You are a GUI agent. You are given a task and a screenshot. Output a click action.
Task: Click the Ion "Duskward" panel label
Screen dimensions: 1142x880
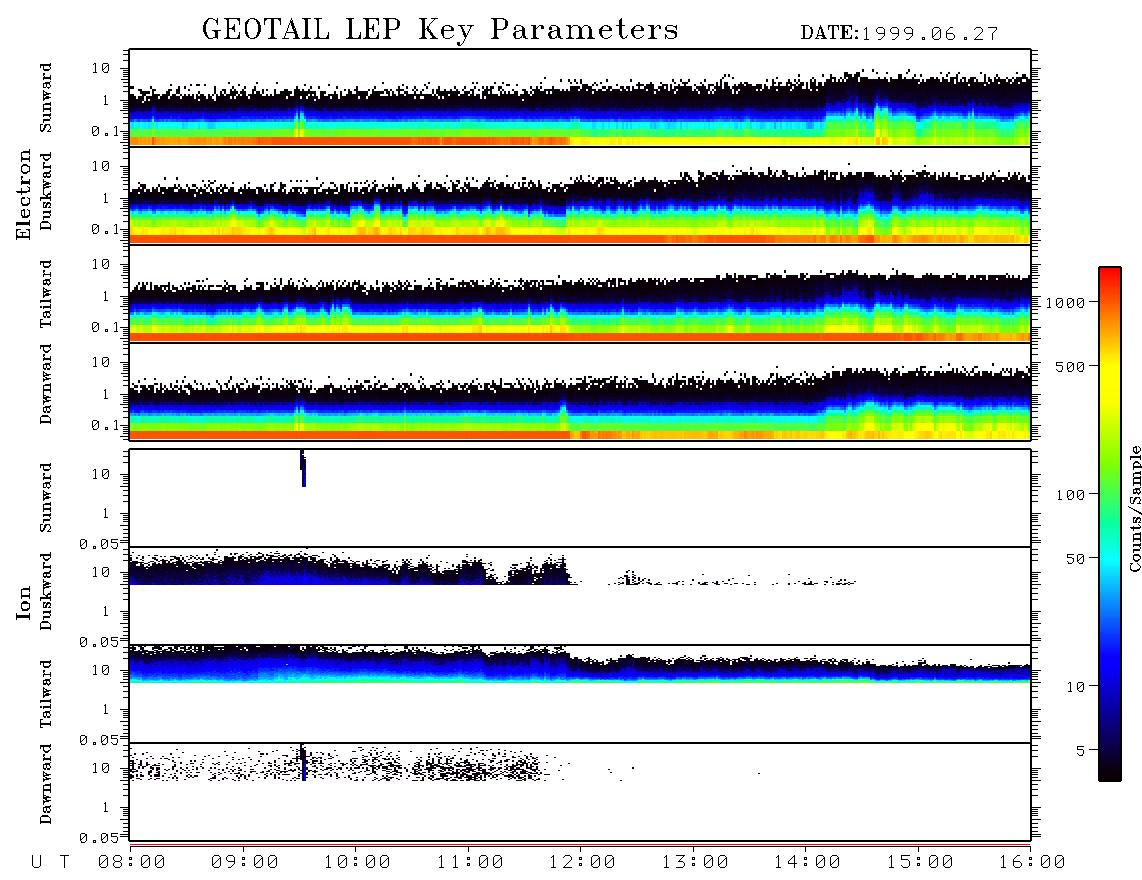pos(46,591)
